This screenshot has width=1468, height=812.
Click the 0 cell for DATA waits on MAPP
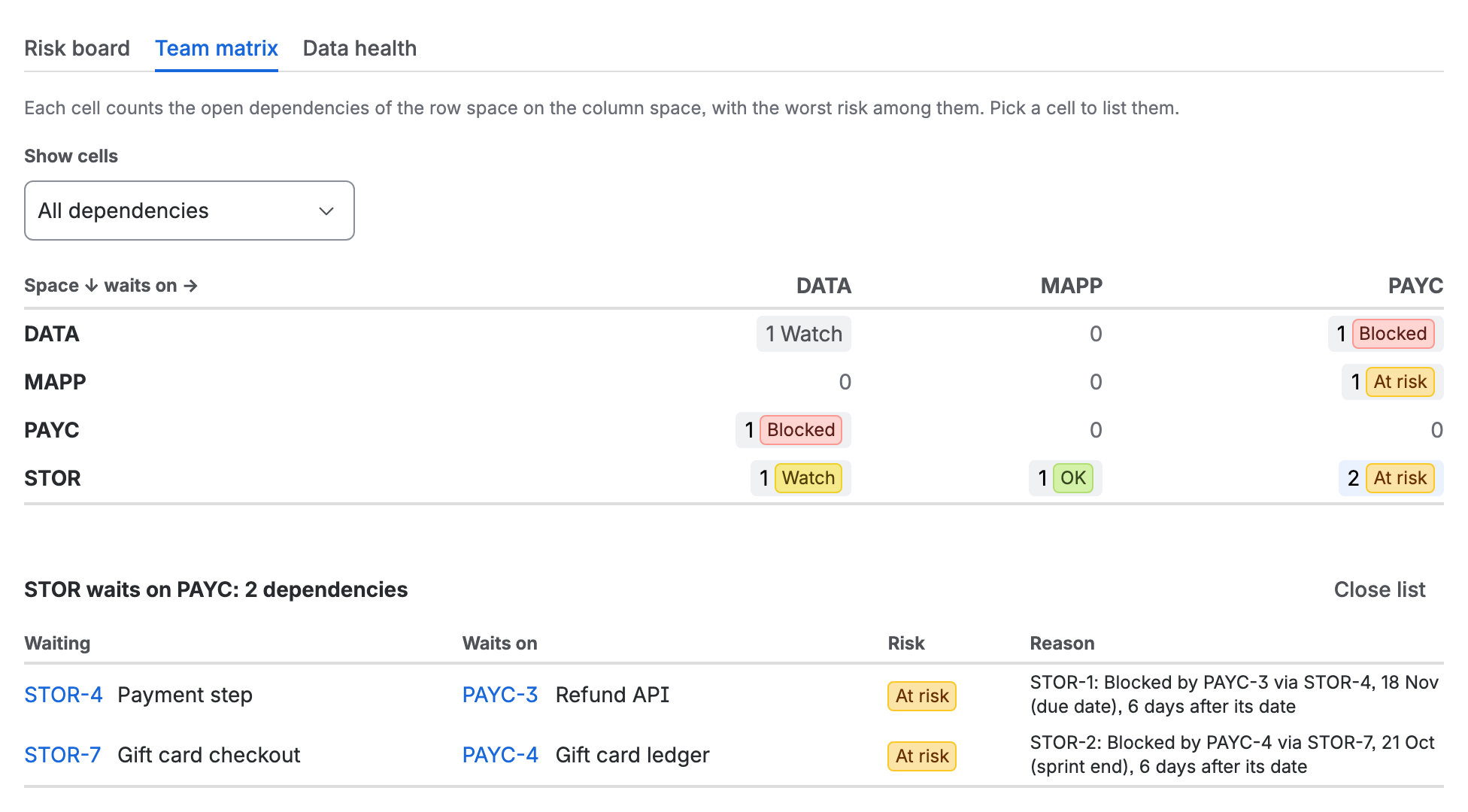[1096, 334]
